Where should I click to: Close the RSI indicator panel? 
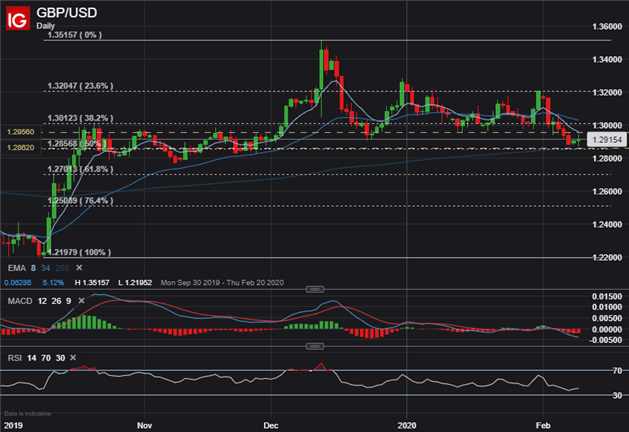point(73,358)
